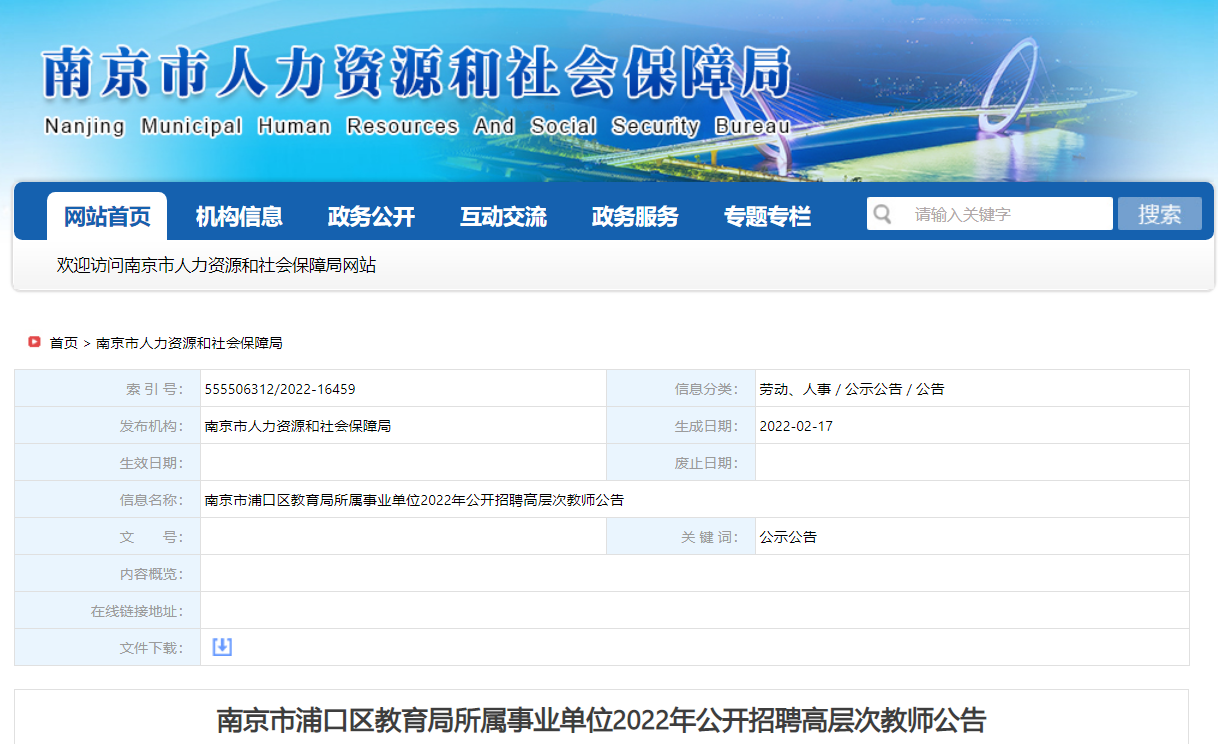
Task: Select index number 555506312/2022-16459
Action: pos(280,389)
